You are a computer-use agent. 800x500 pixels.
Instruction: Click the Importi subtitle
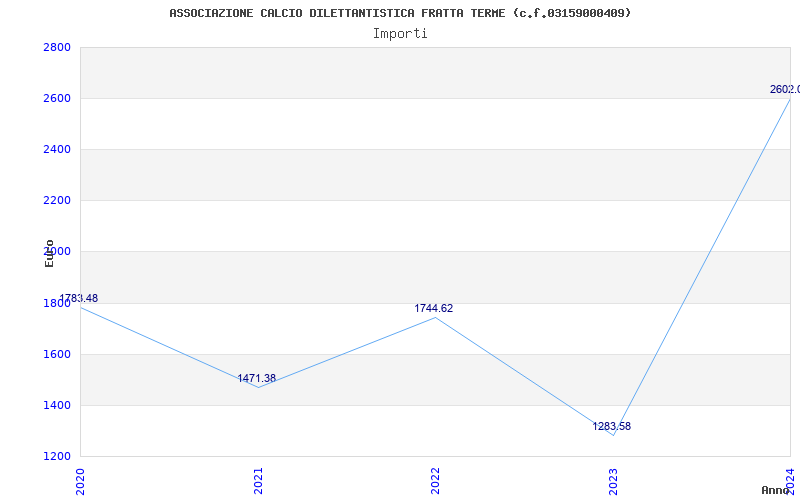click(400, 34)
